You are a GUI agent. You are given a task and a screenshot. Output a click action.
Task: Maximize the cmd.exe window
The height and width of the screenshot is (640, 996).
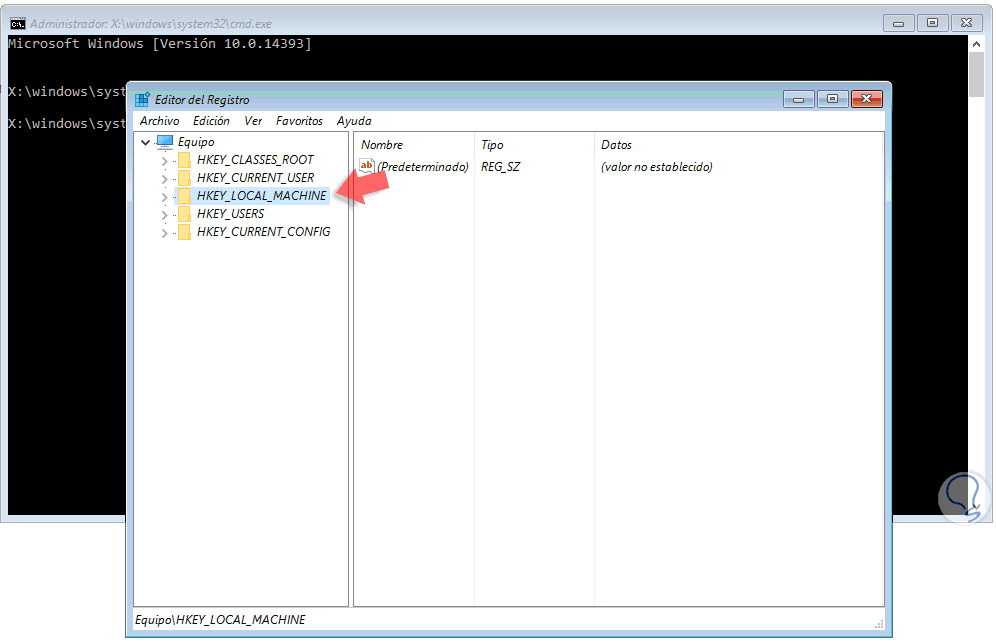932,23
